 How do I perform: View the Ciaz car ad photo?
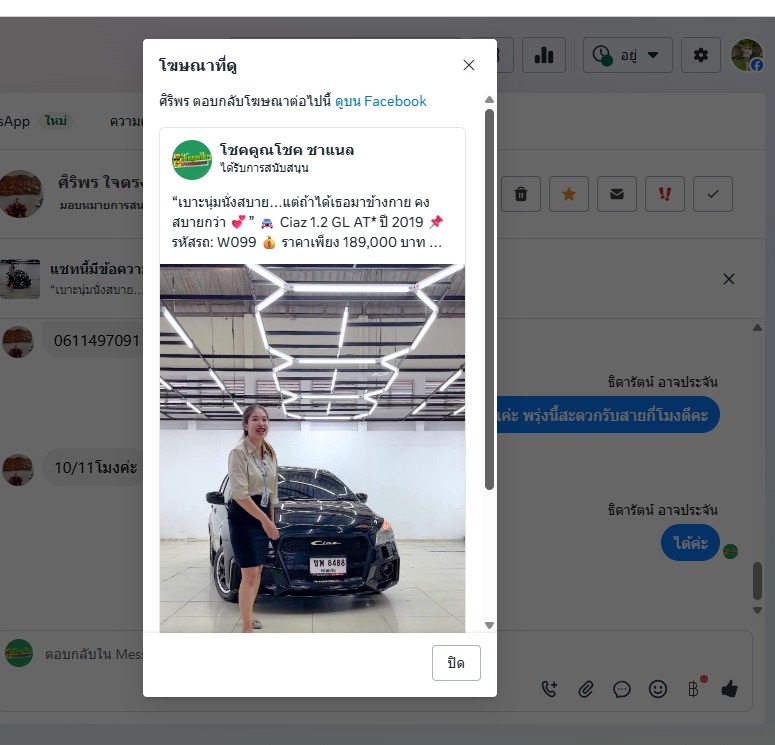click(312, 448)
